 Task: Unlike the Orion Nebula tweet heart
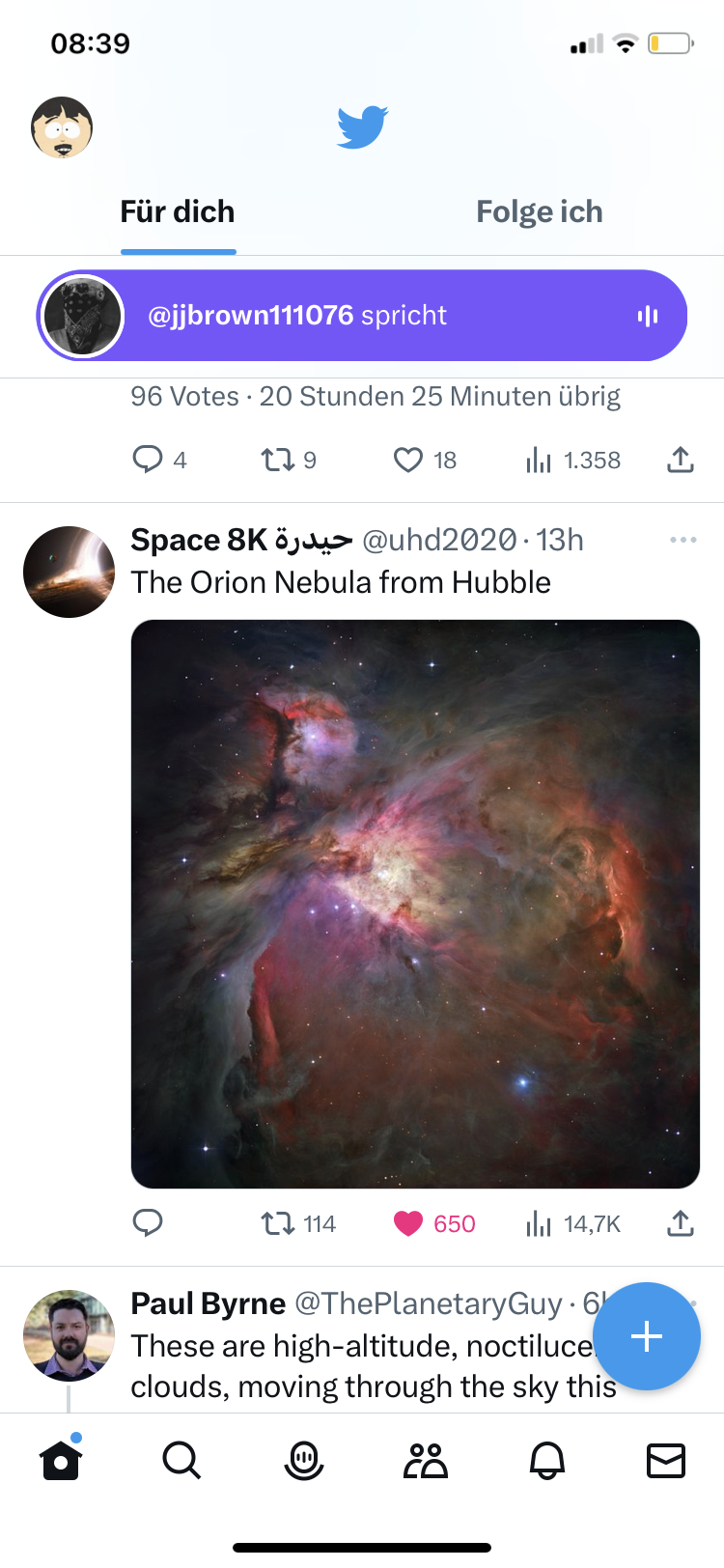(x=409, y=1223)
